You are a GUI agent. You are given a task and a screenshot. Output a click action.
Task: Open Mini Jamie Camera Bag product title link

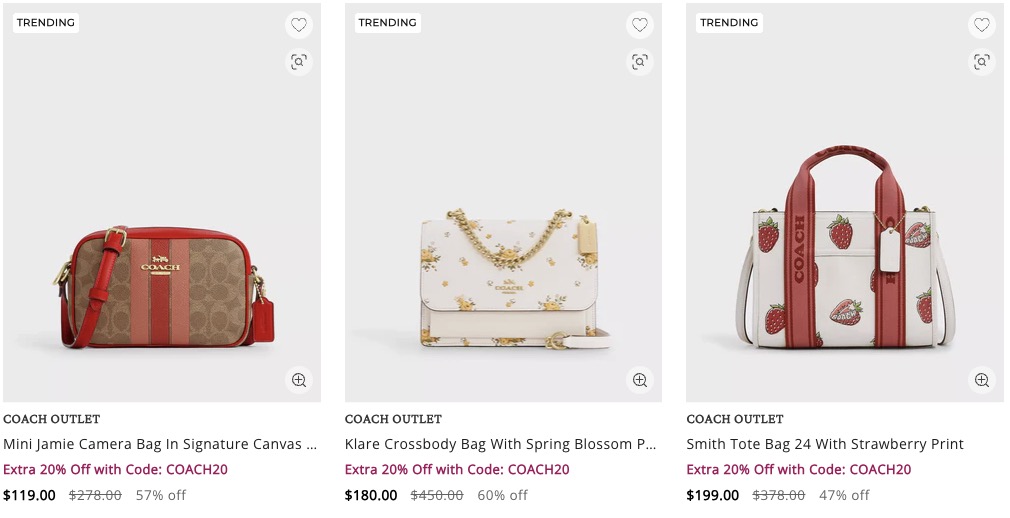(x=160, y=444)
